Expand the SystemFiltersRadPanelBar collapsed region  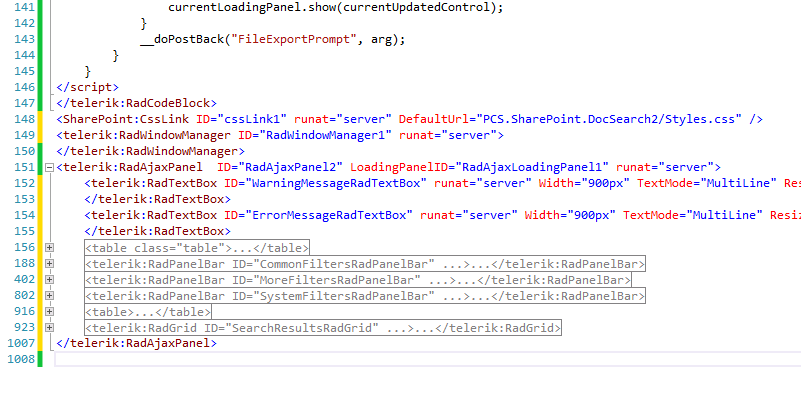tap(50, 295)
